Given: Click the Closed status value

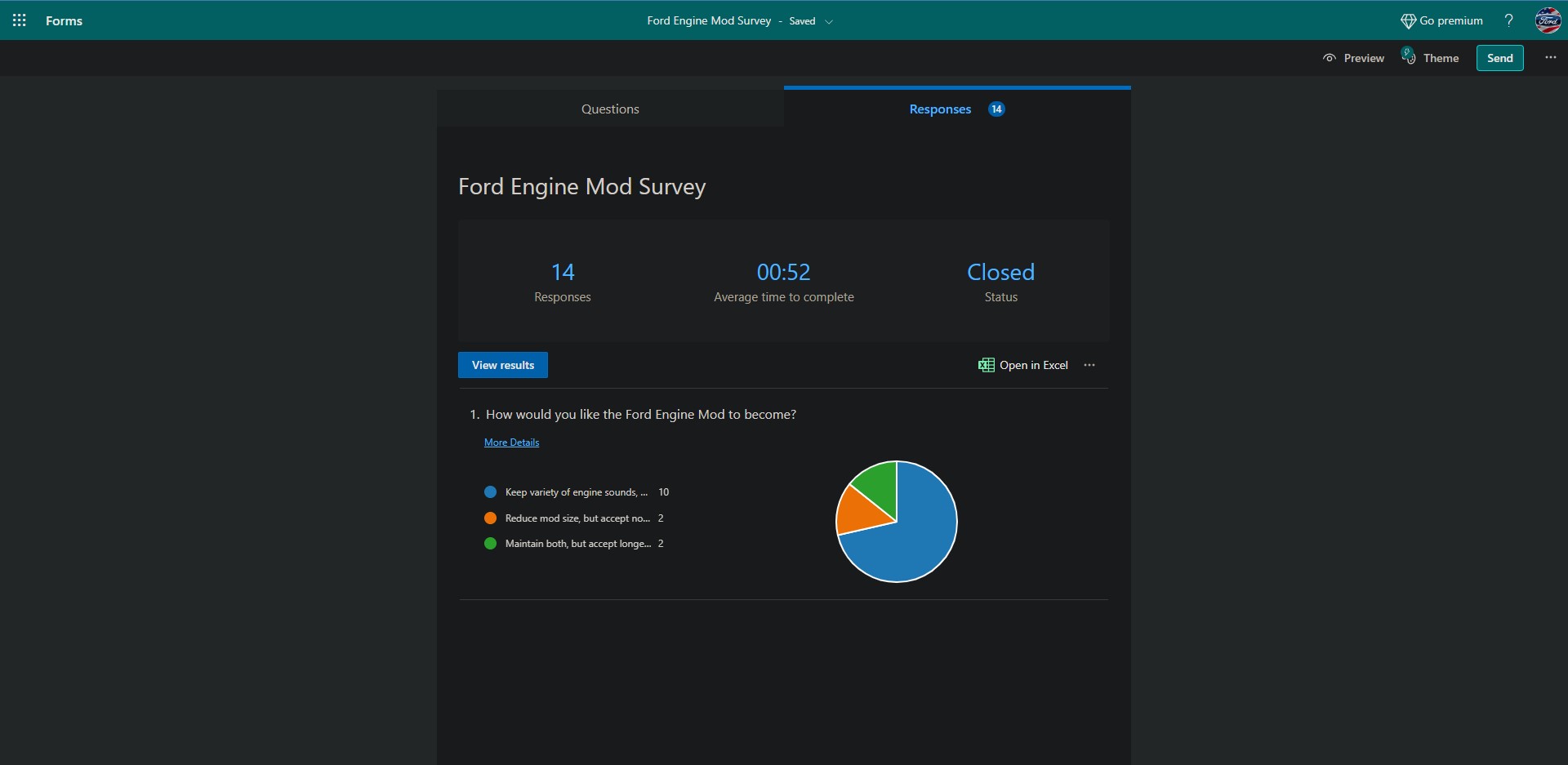Looking at the screenshot, I should coord(1000,272).
